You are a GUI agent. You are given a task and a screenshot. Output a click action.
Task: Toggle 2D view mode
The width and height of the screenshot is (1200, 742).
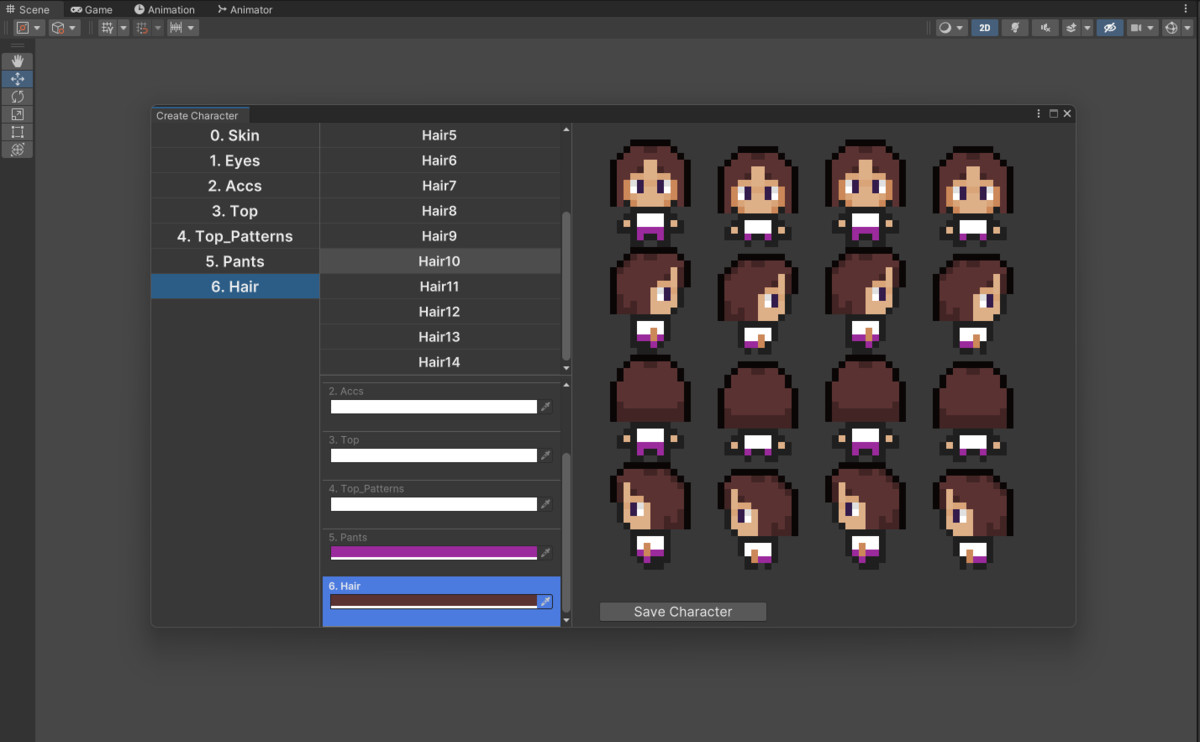click(x=985, y=28)
